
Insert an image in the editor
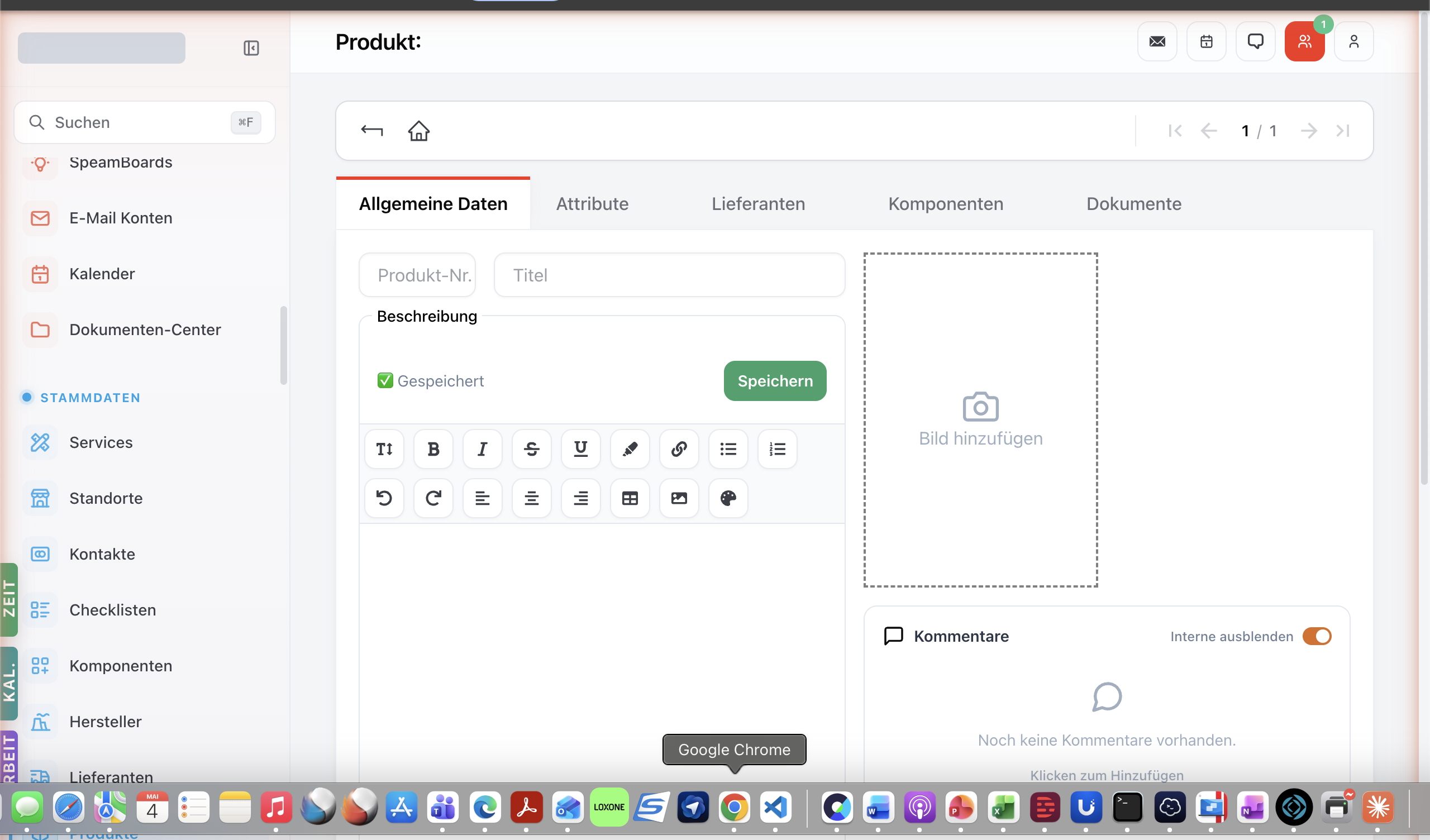click(679, 498)
